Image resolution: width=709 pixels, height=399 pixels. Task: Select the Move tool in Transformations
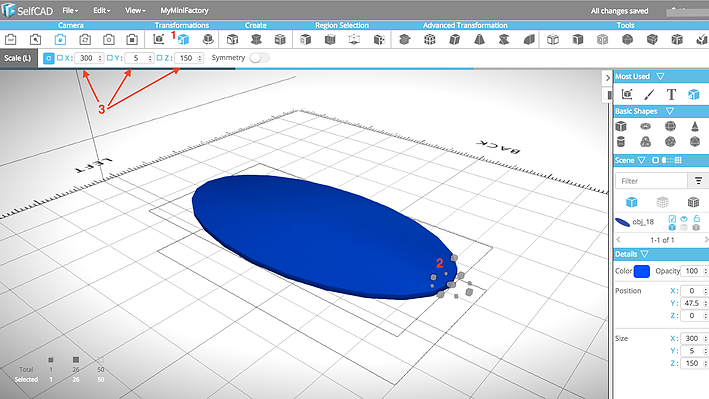pos(159,39)
